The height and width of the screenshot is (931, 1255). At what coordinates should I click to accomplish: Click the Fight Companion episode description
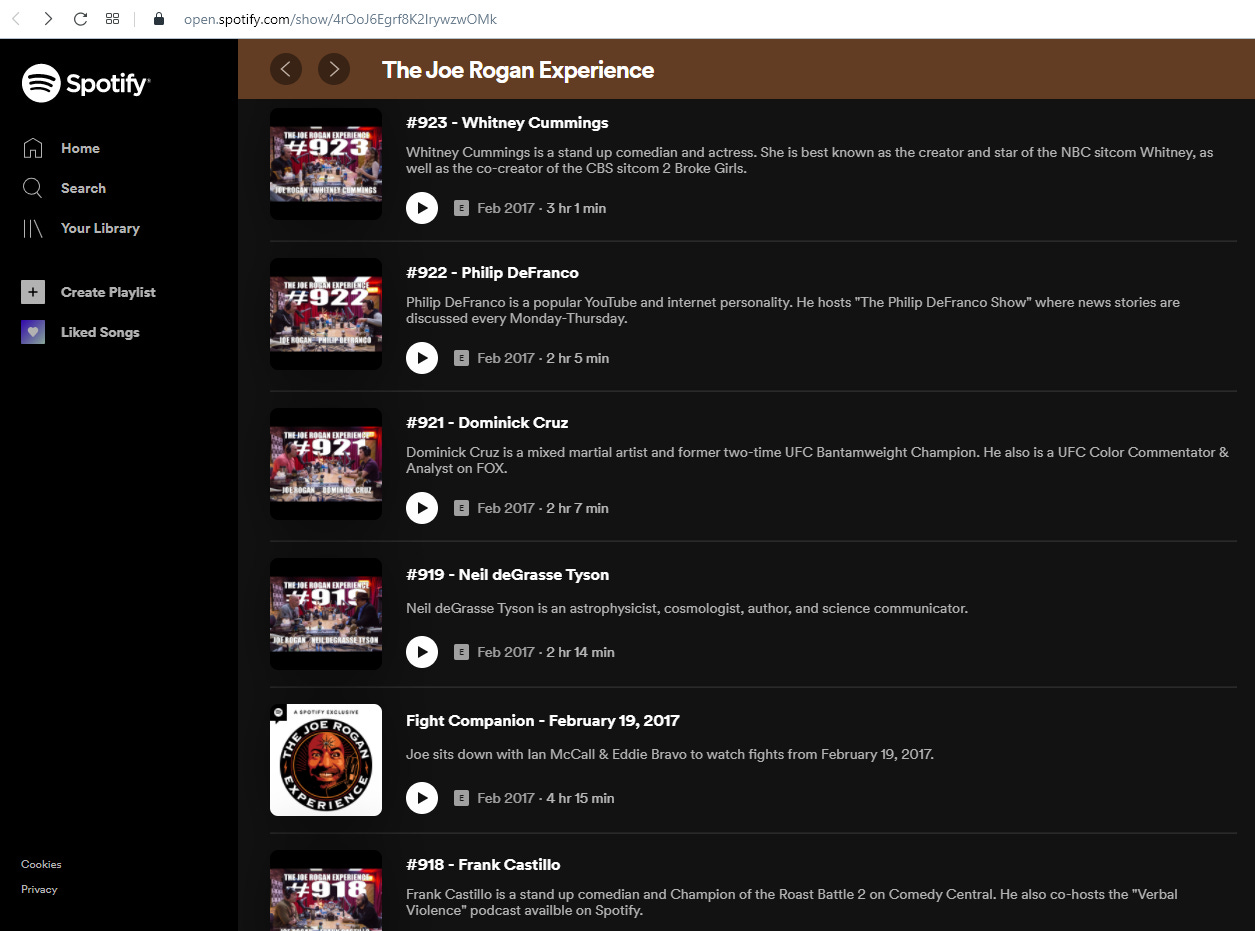coord(670,754)
